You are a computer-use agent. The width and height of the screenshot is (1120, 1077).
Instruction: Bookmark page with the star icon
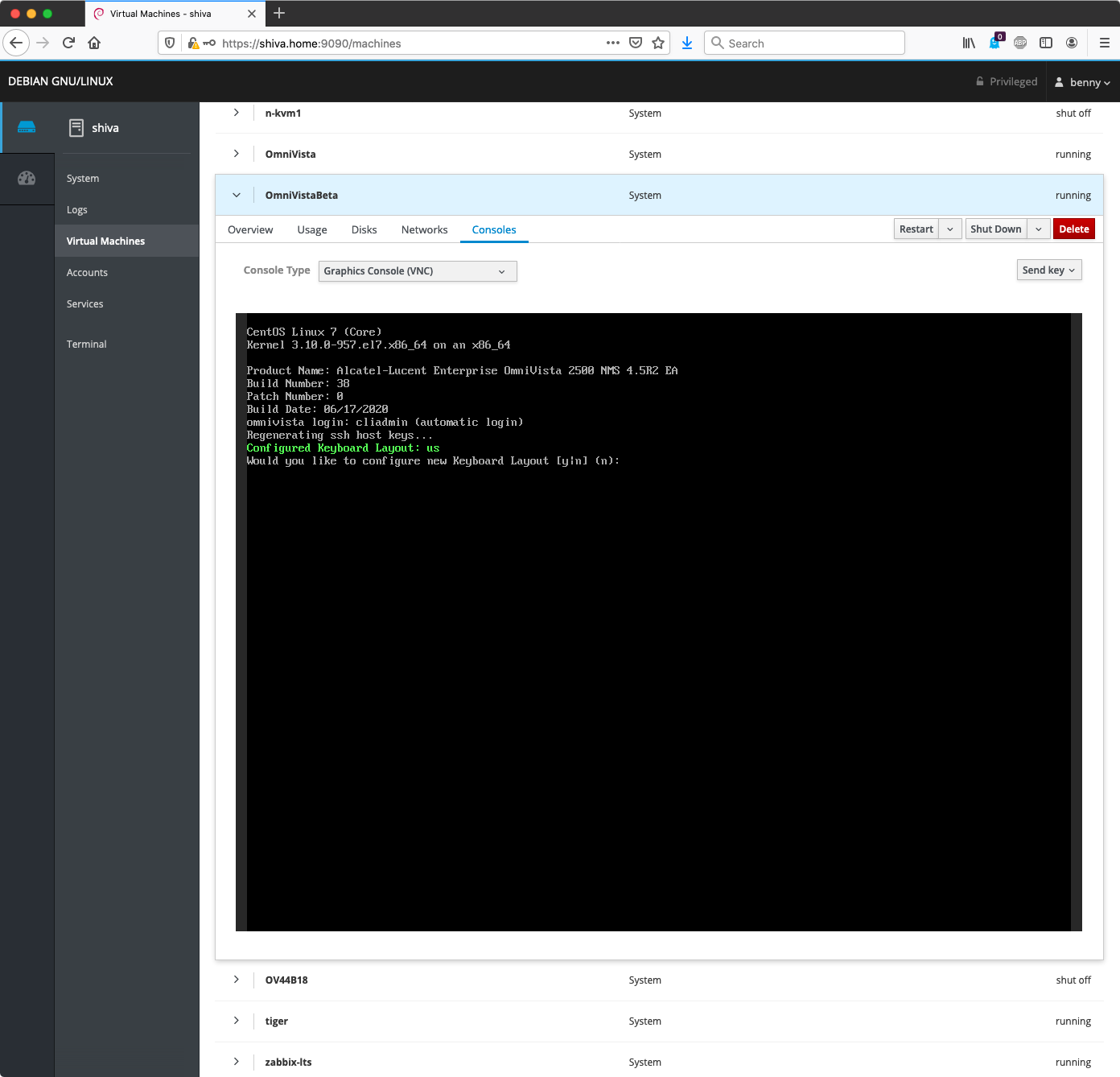point(658,43)
